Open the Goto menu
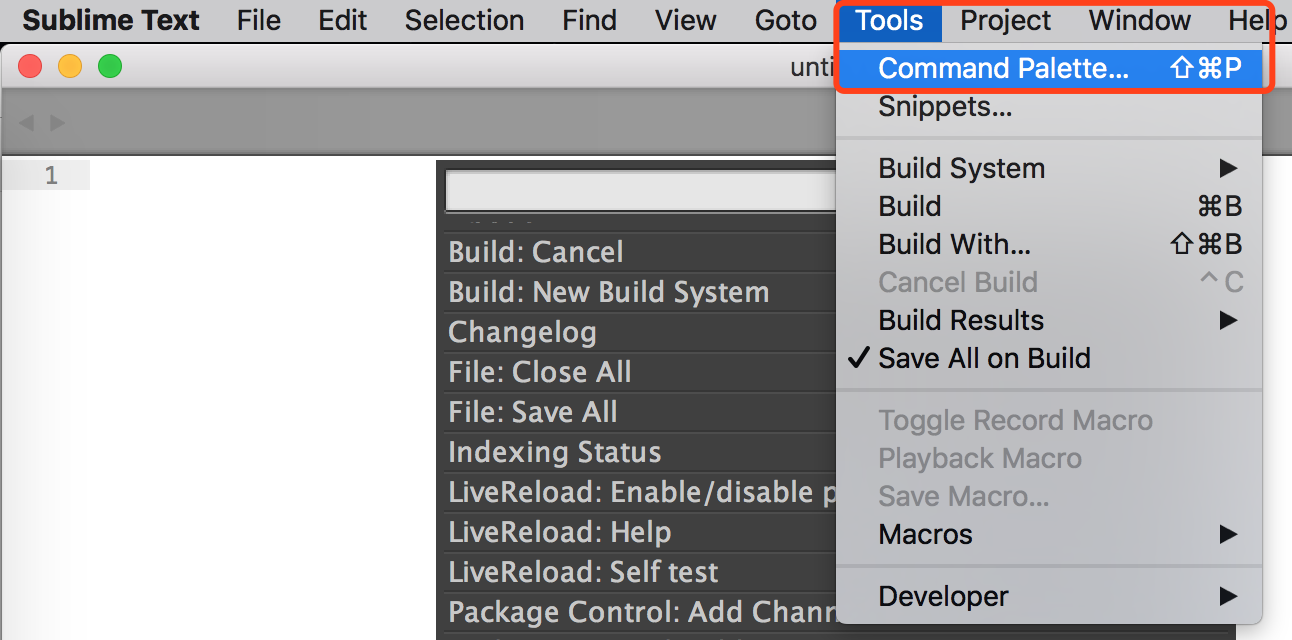The image size is (1292, 640). click(786, 20)
